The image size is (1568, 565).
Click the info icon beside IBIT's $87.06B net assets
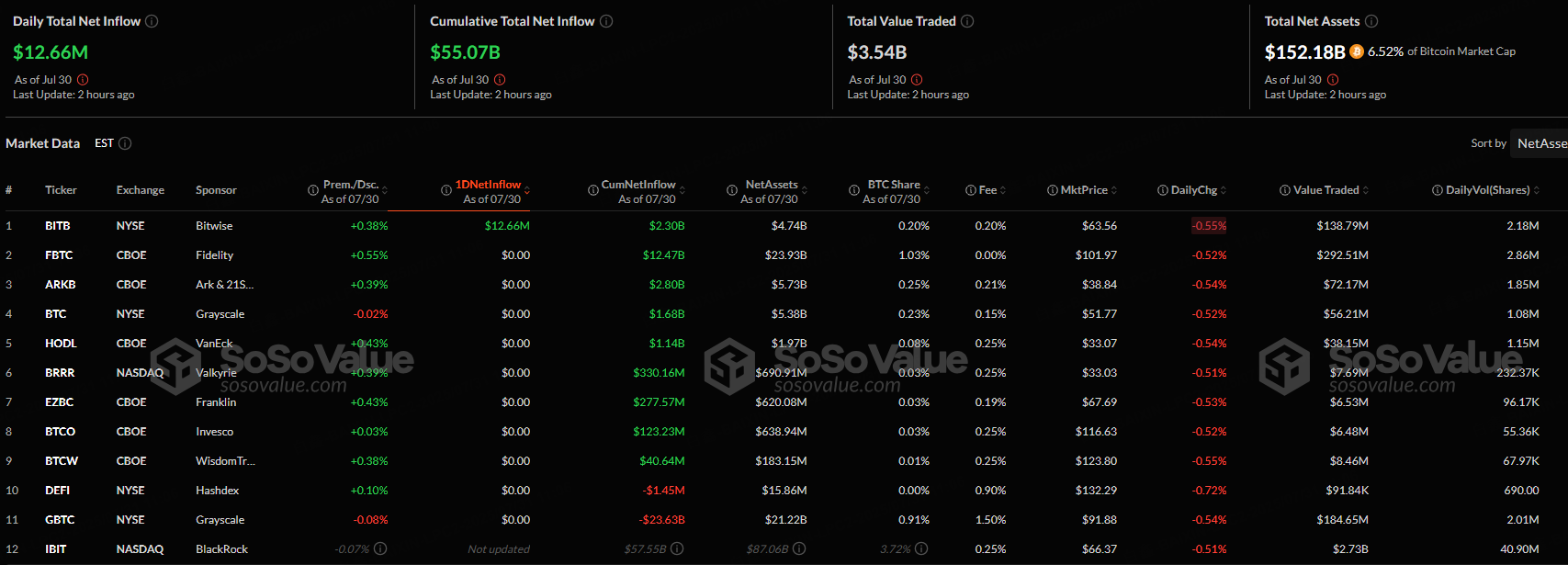click(799, 548)
